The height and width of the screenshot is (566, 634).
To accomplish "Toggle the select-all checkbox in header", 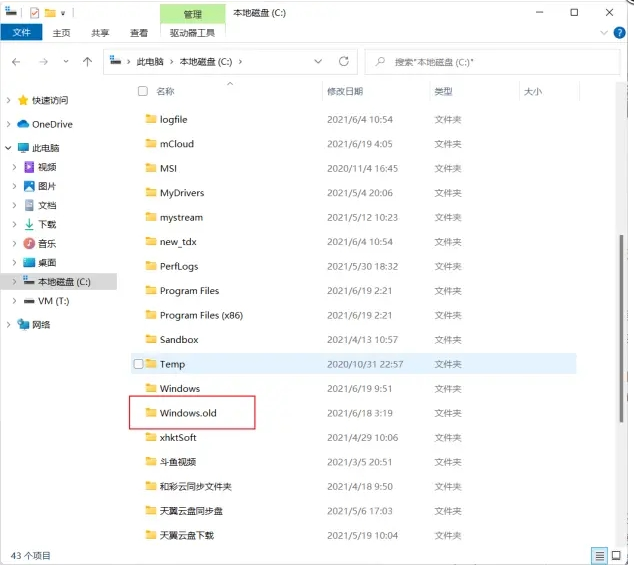I will (x=142, y=91).
